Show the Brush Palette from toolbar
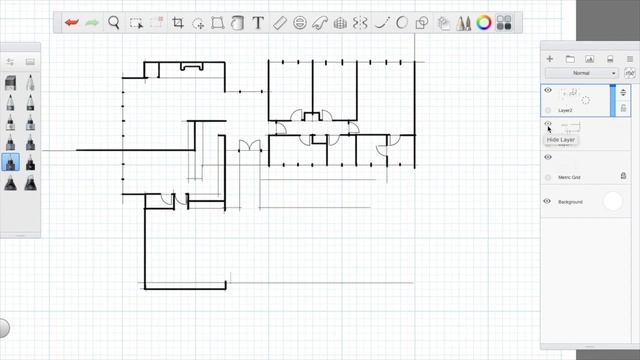640x360 pixels. (464, 23)
